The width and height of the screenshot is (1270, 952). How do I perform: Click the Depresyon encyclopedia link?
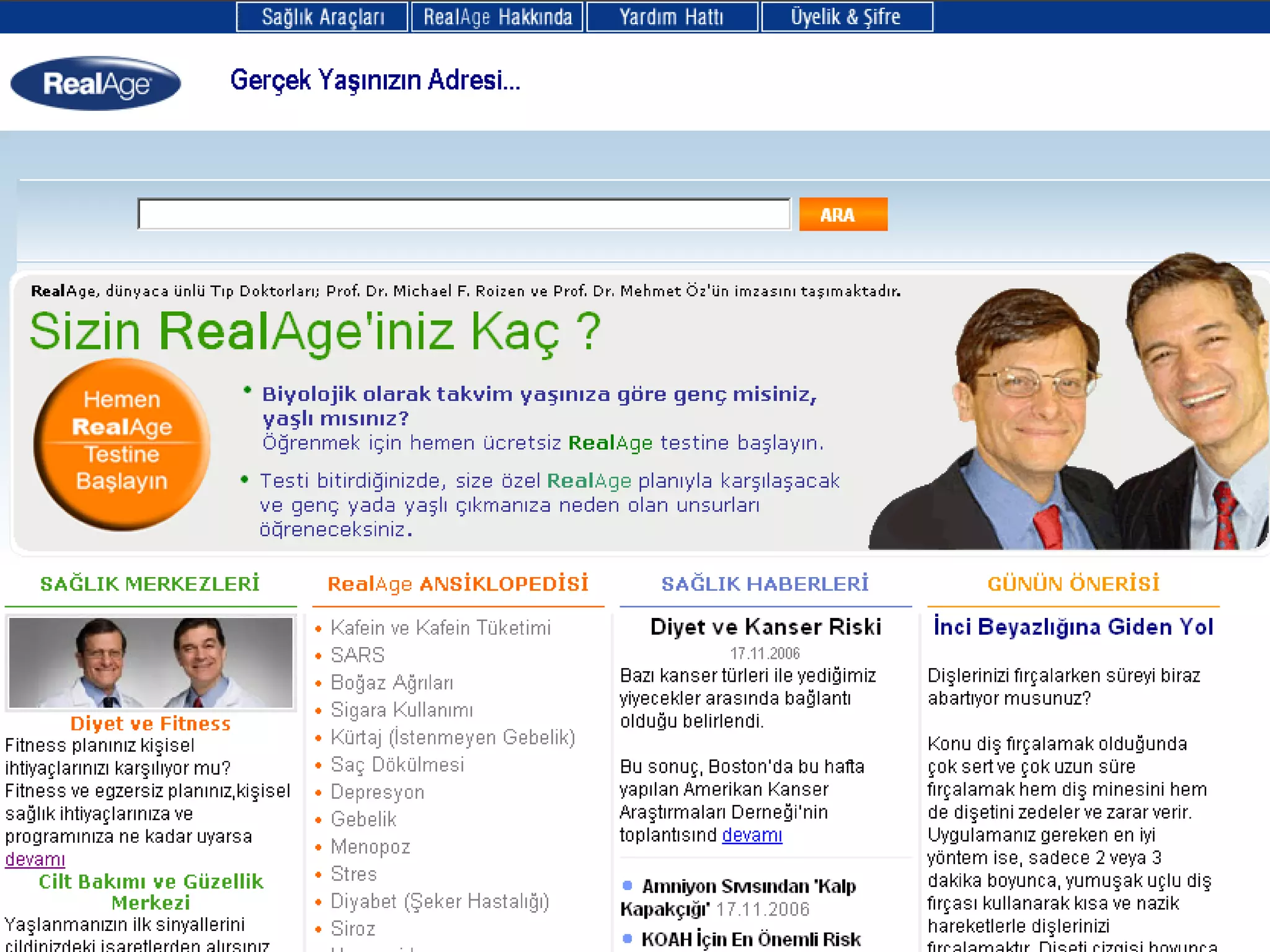[x=378, y=792]
